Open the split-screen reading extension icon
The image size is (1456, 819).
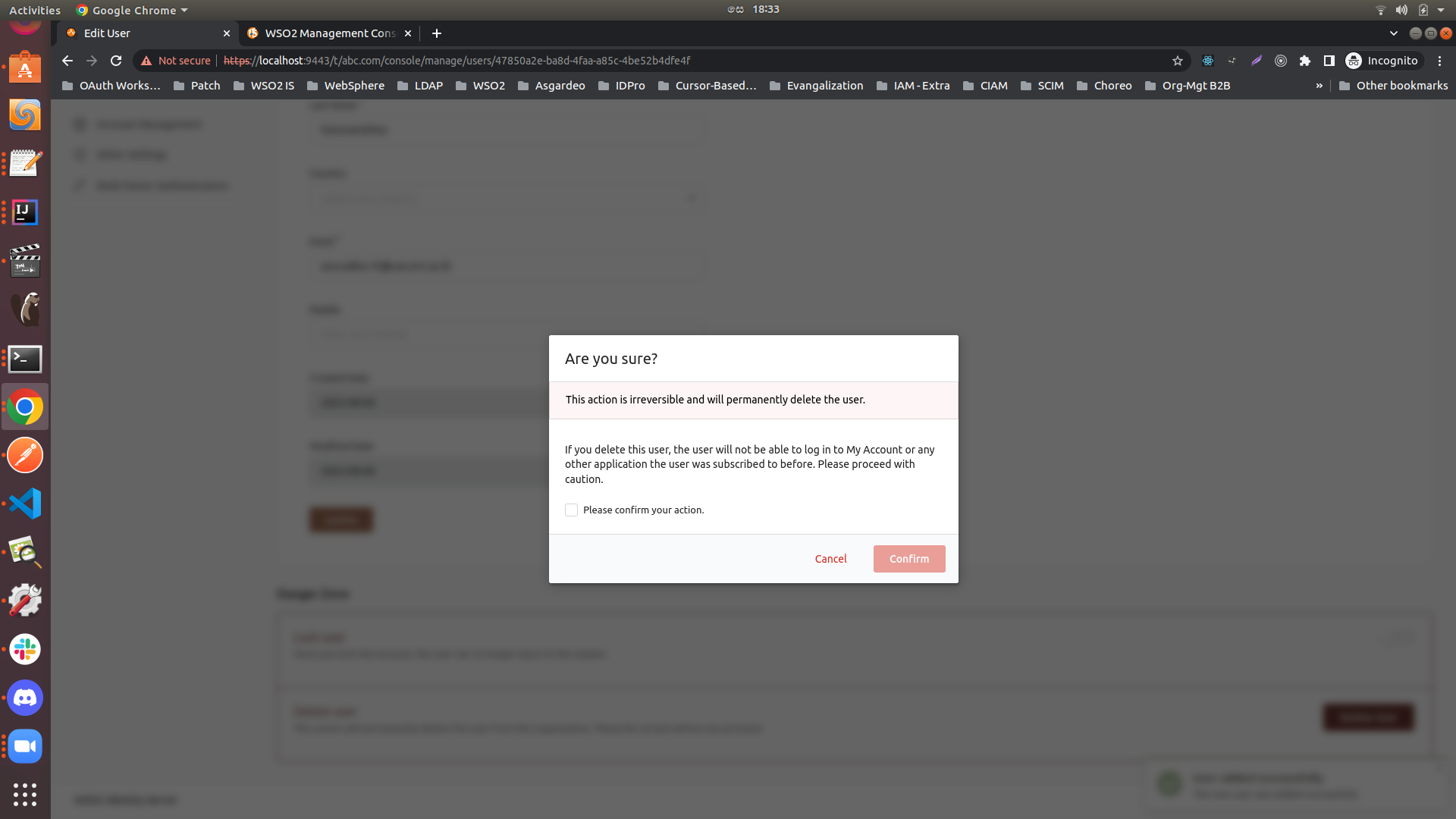pyautogui.click(x=1330, y=61)
